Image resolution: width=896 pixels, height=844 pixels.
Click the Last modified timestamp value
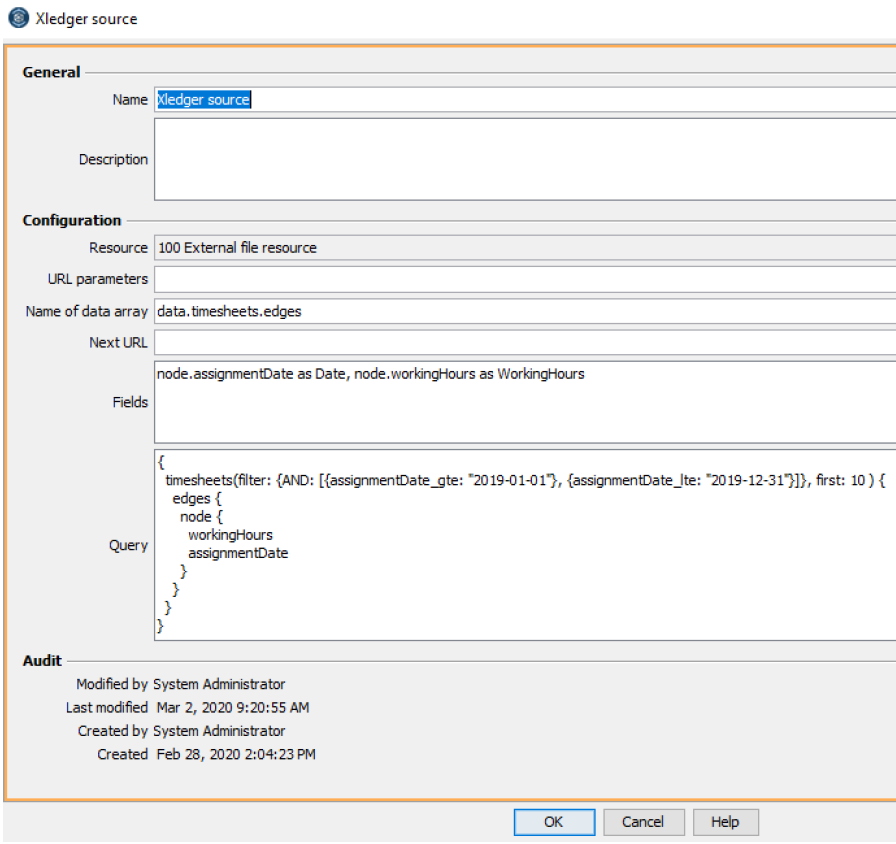233,708
